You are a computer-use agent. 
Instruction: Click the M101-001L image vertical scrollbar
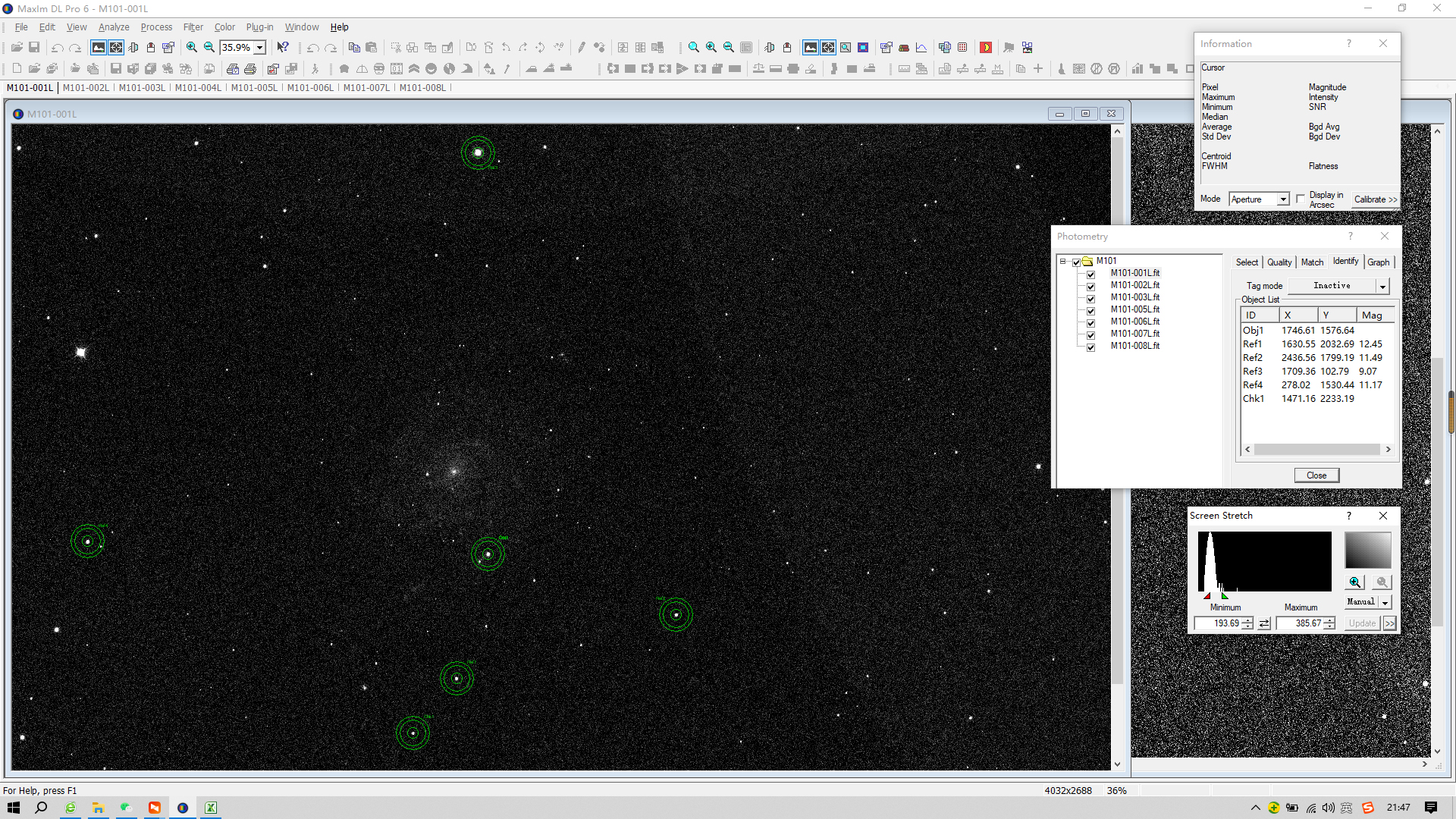pyautogui.click(x=1117, y=447)
